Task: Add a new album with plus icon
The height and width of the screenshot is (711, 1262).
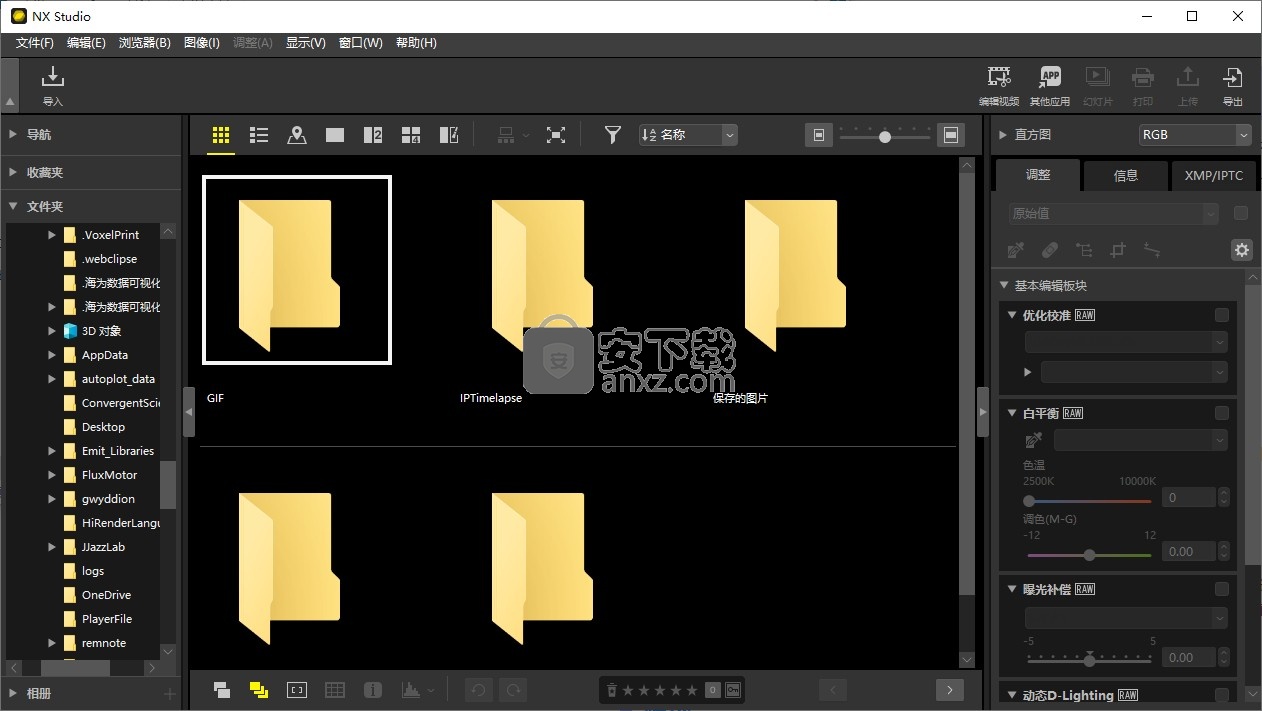Action: point(169,693)
